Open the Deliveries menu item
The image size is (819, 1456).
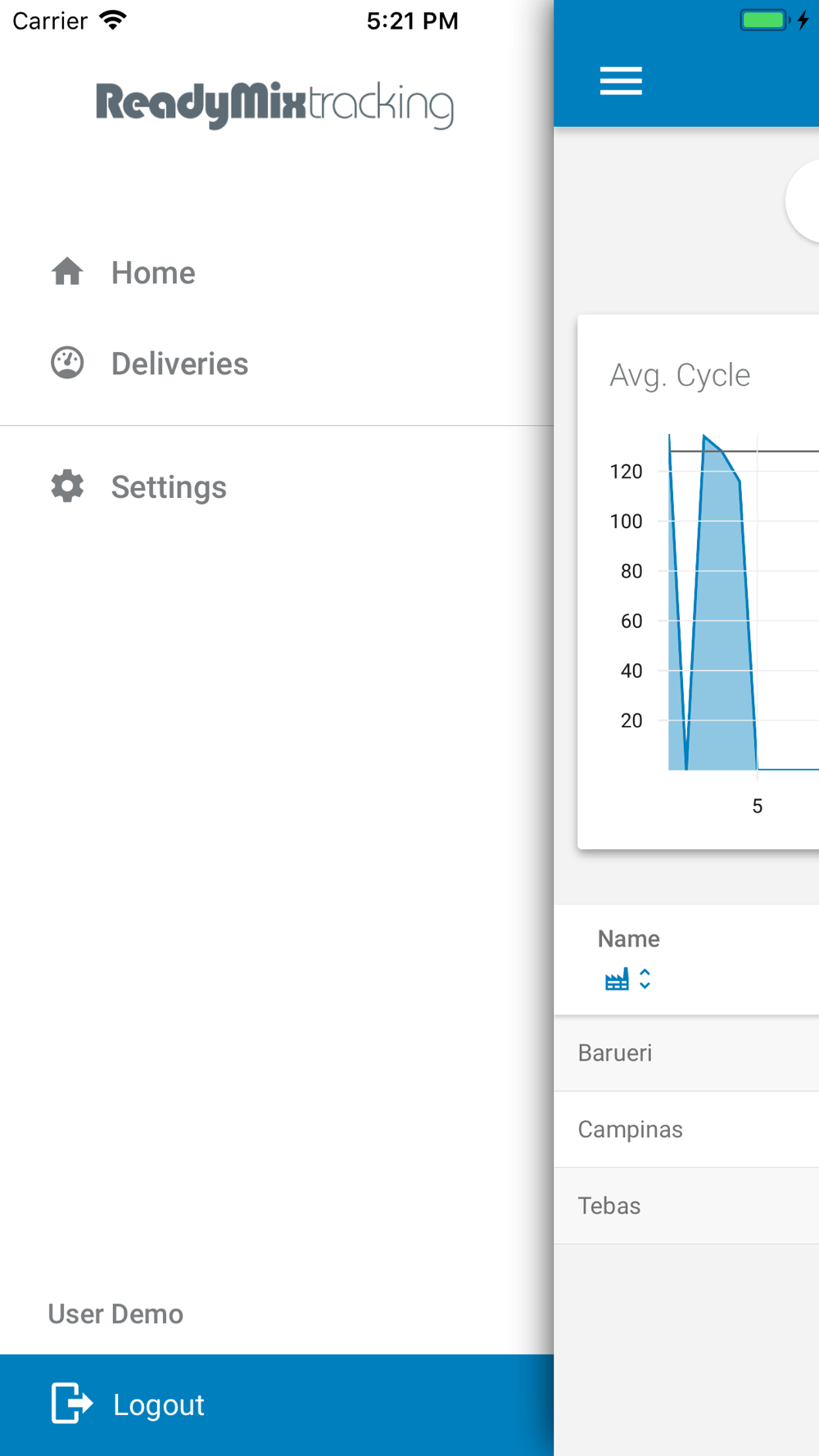coord(179,364)
